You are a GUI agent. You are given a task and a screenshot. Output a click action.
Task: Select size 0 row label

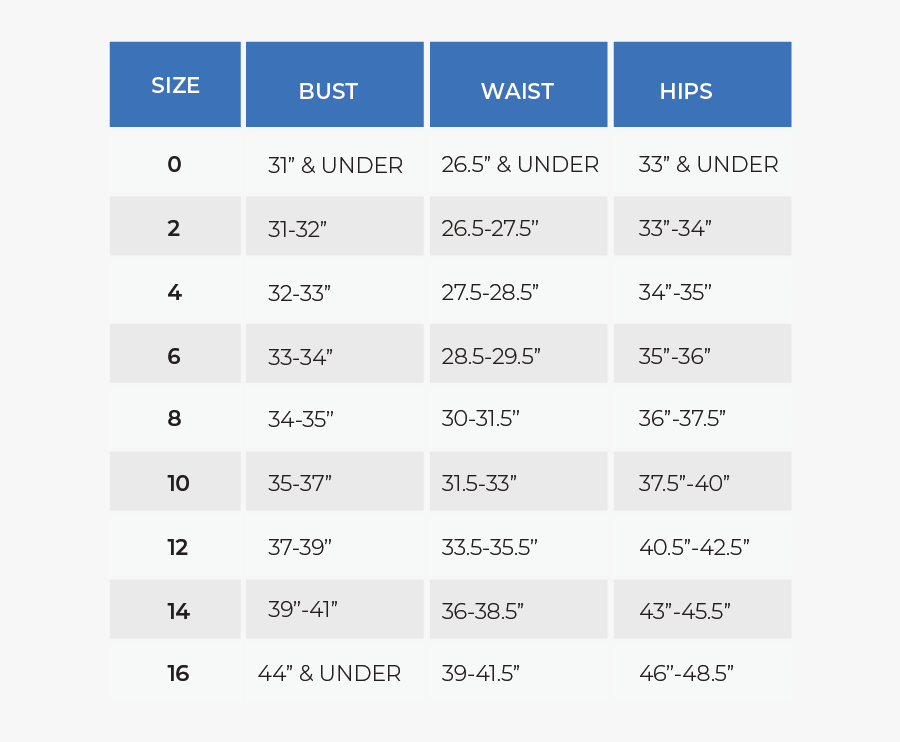pyautogui.click(x=175, y=165)
